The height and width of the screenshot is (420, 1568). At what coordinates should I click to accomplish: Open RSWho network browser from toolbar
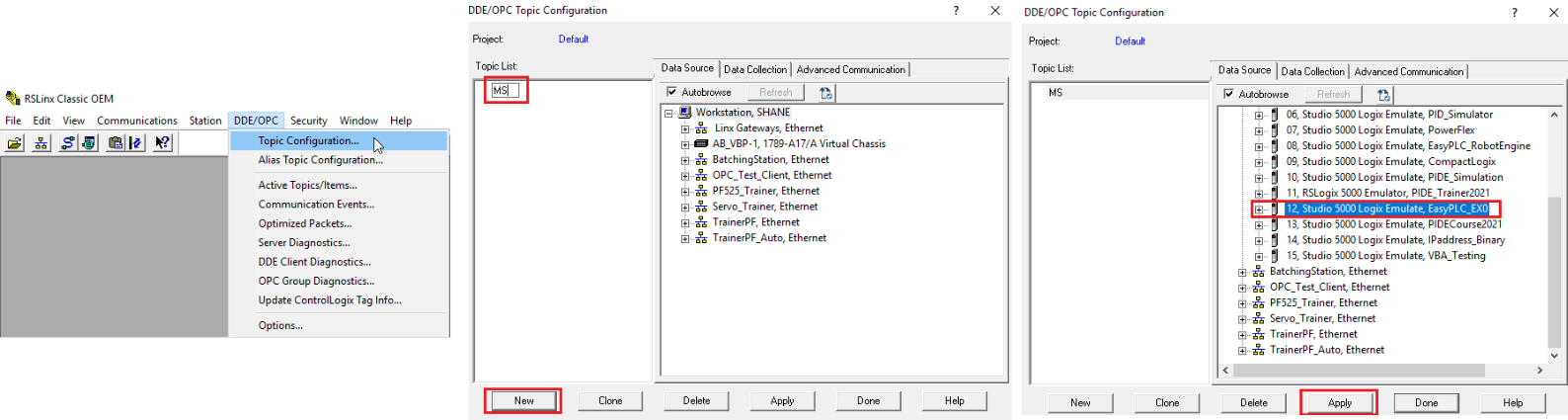(x=41, y=143)
